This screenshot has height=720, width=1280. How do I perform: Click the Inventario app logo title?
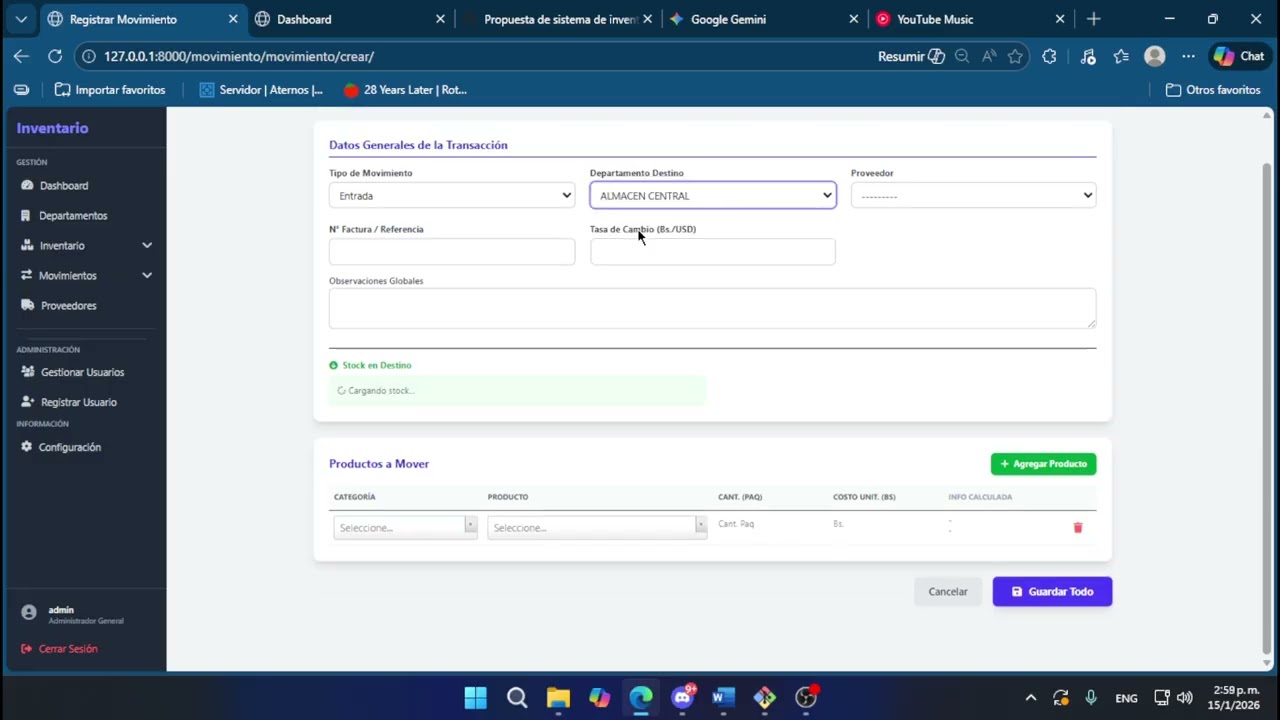coord(52,128)
